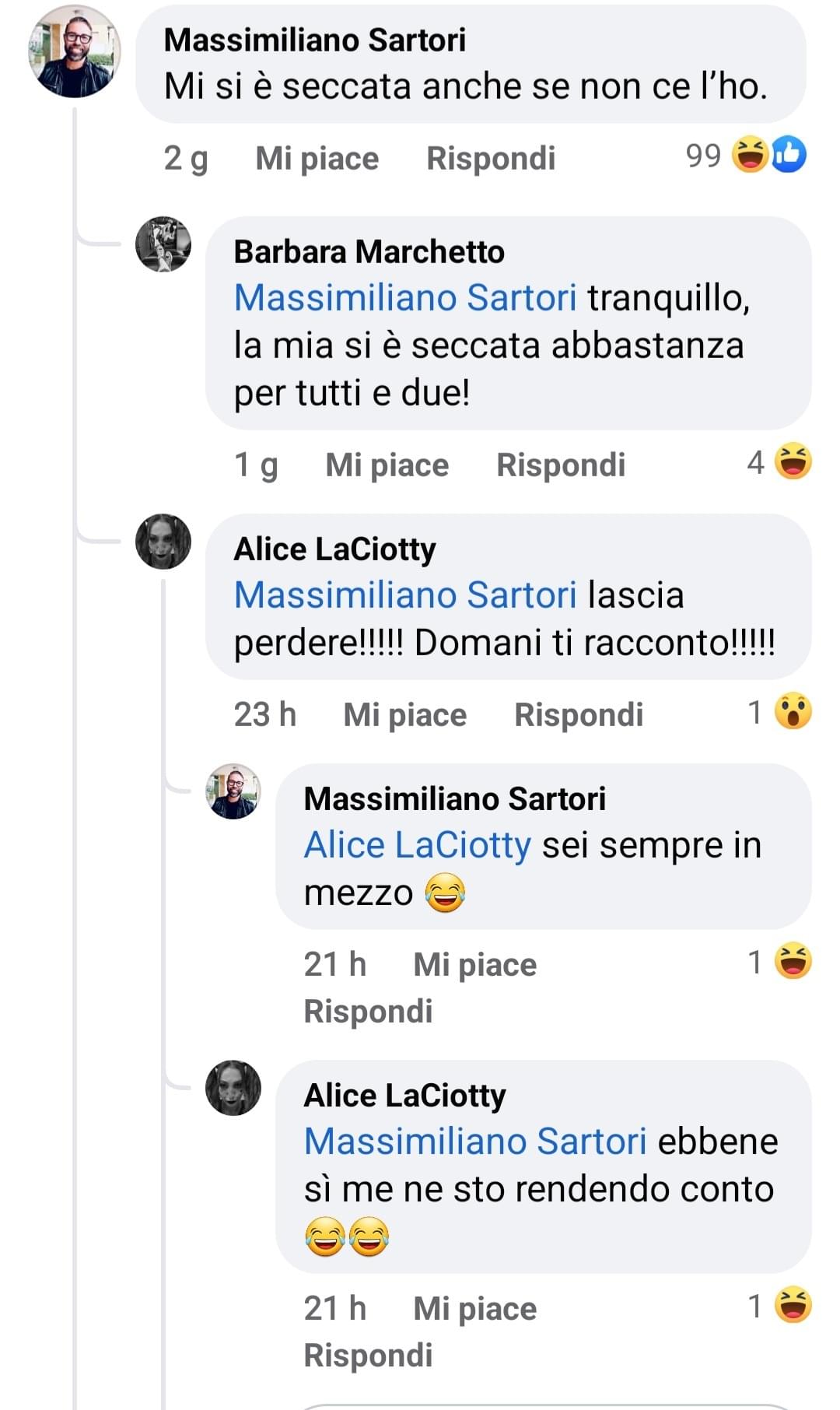Open Alice LaCiotty mention in Massimiliano's reply

(418, 846)
